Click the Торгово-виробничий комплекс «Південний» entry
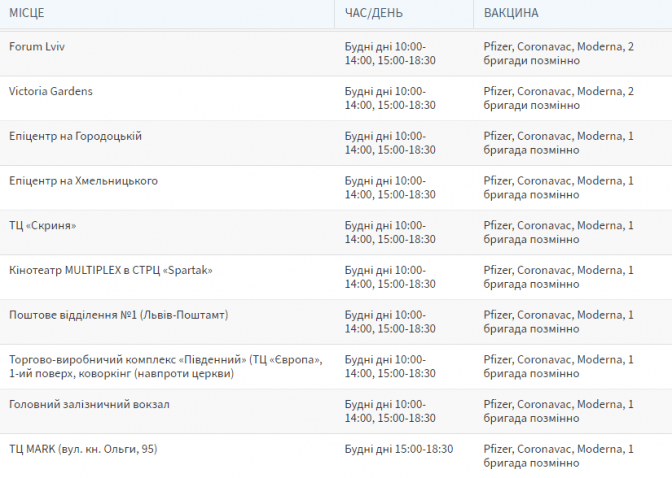 tap(165, 367)
